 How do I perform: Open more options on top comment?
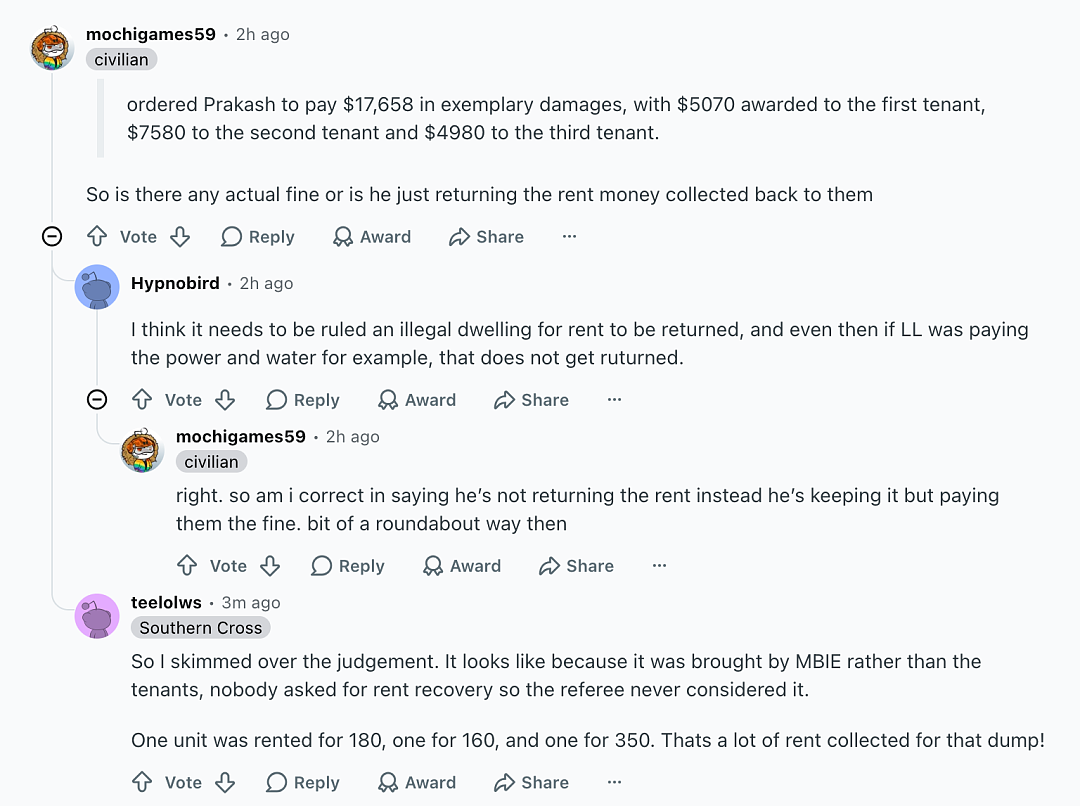pyautogui.click(x=569, y=236)
